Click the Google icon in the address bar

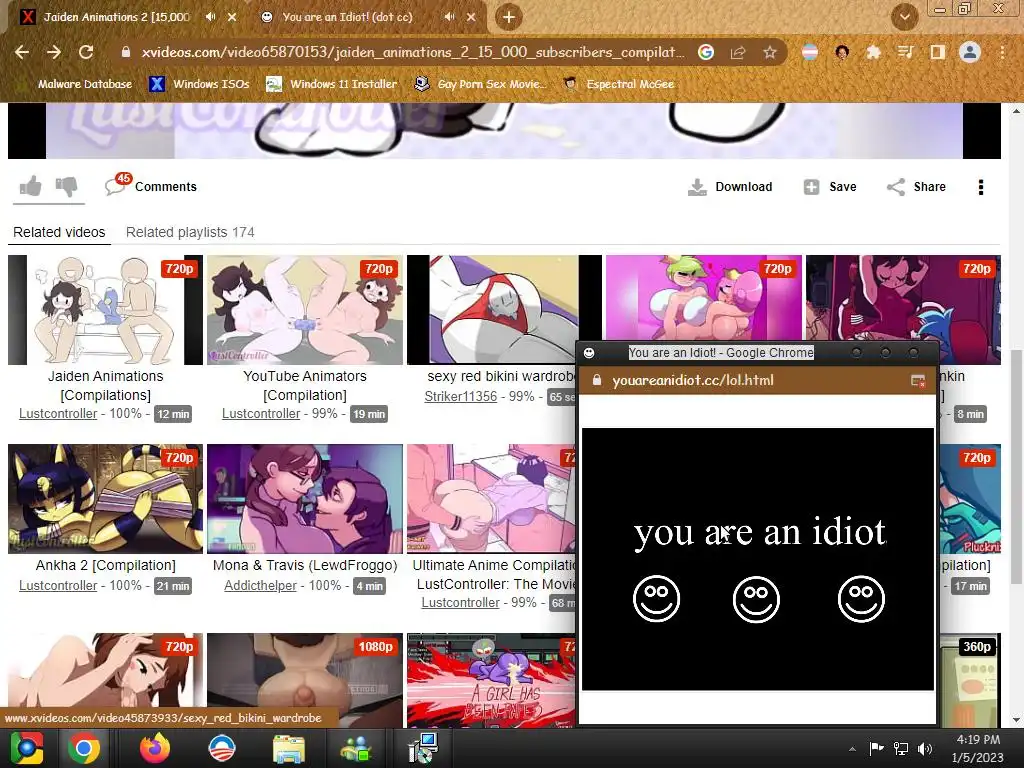pyautogui.click(x=706, y=52)
